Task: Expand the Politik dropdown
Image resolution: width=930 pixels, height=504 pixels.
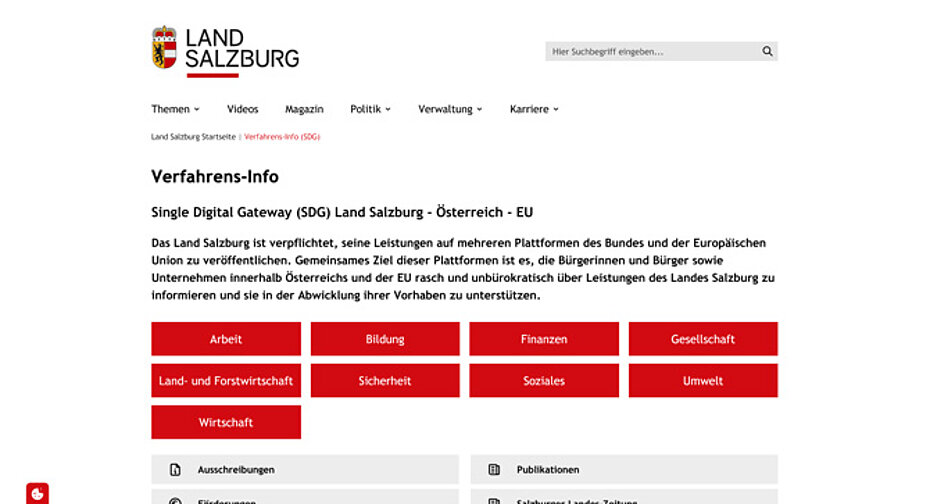Action: tap(370, 109)
